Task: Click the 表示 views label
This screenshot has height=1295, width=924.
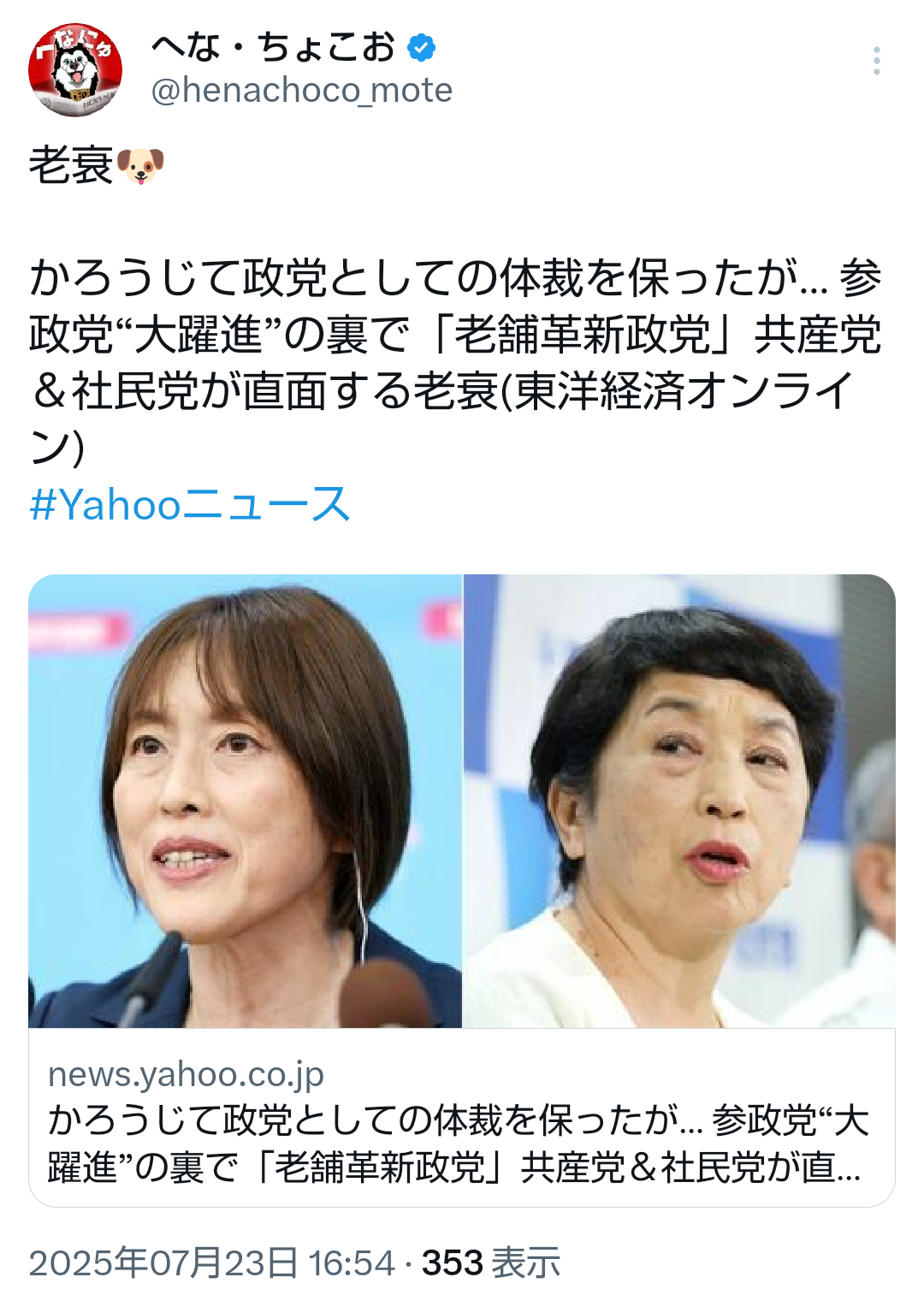Action: pyautogui.click(x=526, y=1262)
